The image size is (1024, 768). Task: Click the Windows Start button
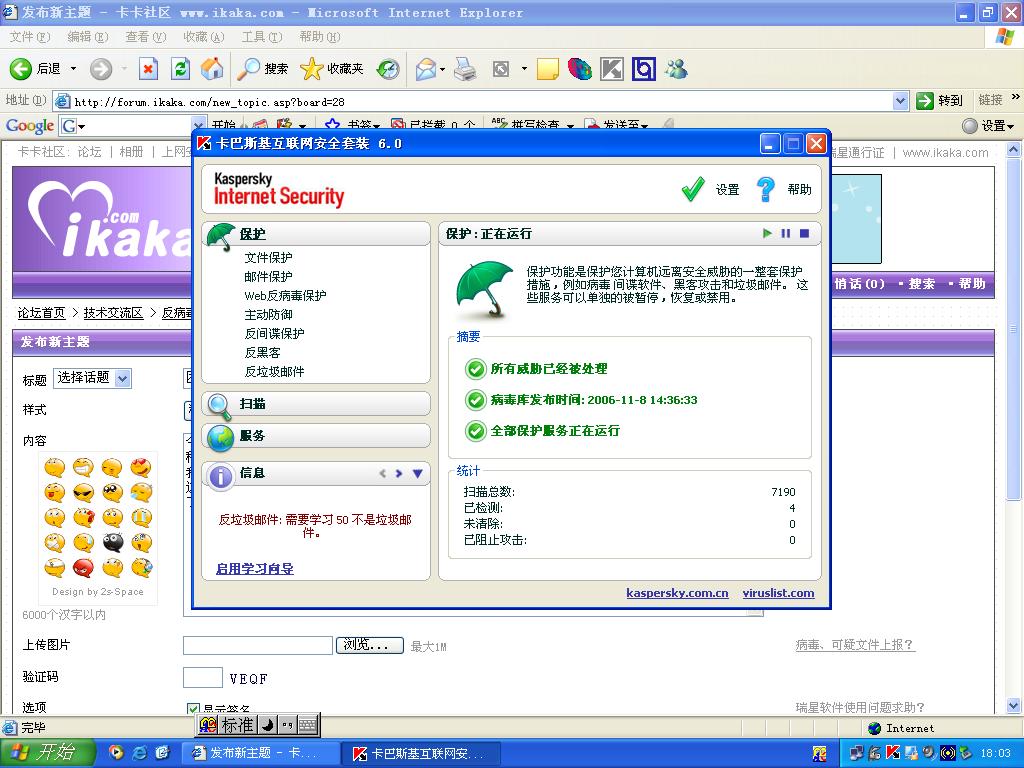coord(48,753)
